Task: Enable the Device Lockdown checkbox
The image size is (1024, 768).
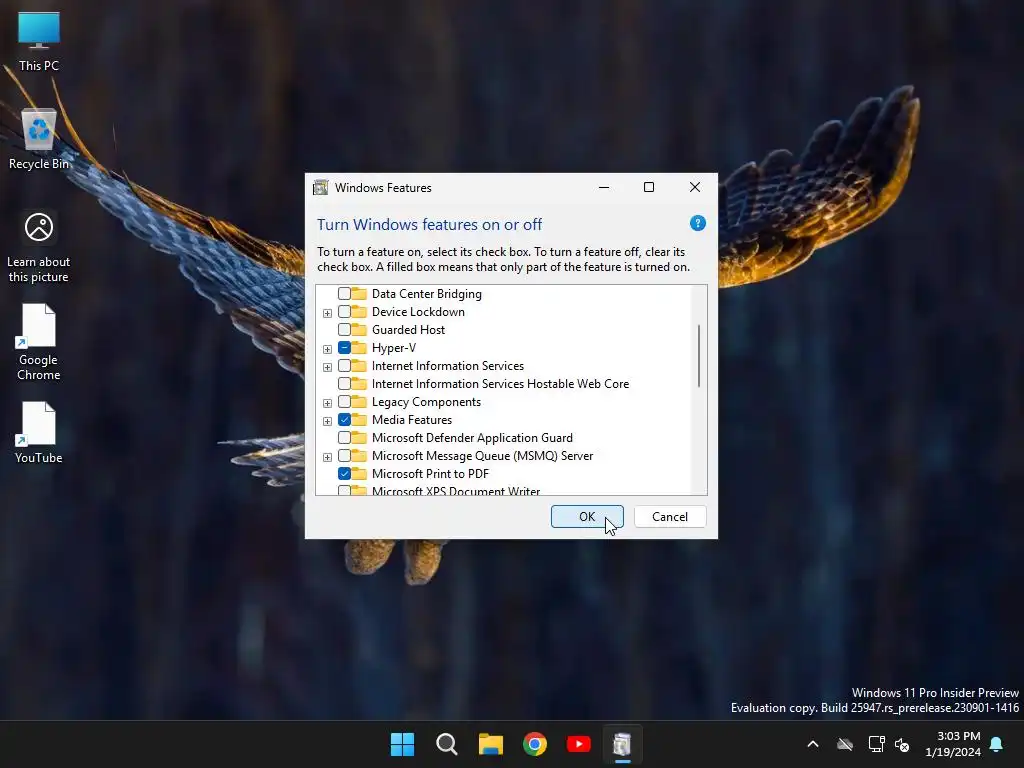Action: click(344, 312)
